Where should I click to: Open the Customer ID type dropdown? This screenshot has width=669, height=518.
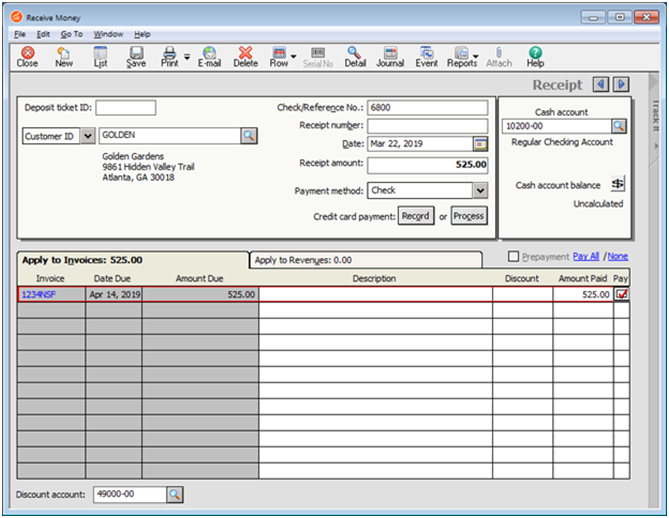(87, 136)
